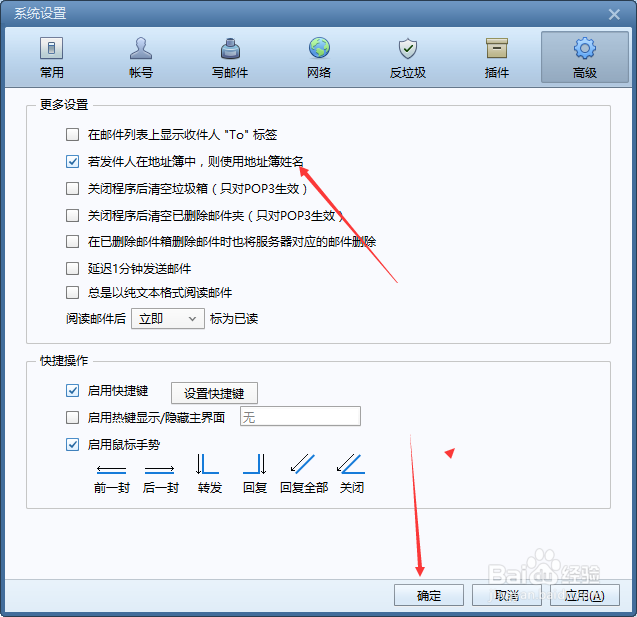Image resolution: width=637 pixels, height=617 pixels.
Task: Enable 关闭程序后清空已删除邮件夹 checkbox
Action: pyautogui.click(x=72, y=215)
